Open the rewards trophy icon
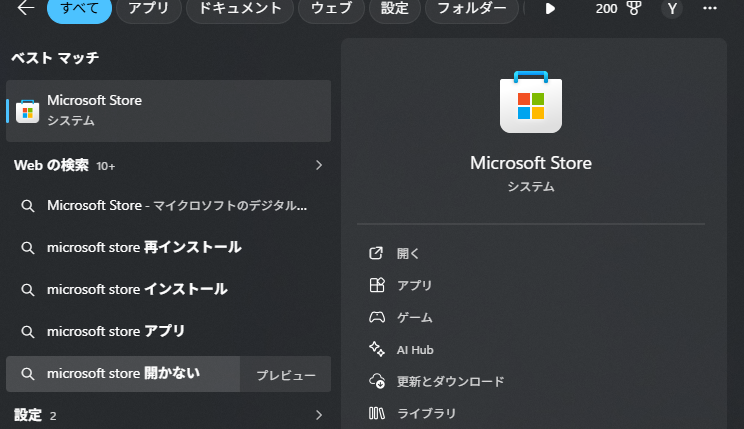Screen dimensions: 744x429 point(633,8)
